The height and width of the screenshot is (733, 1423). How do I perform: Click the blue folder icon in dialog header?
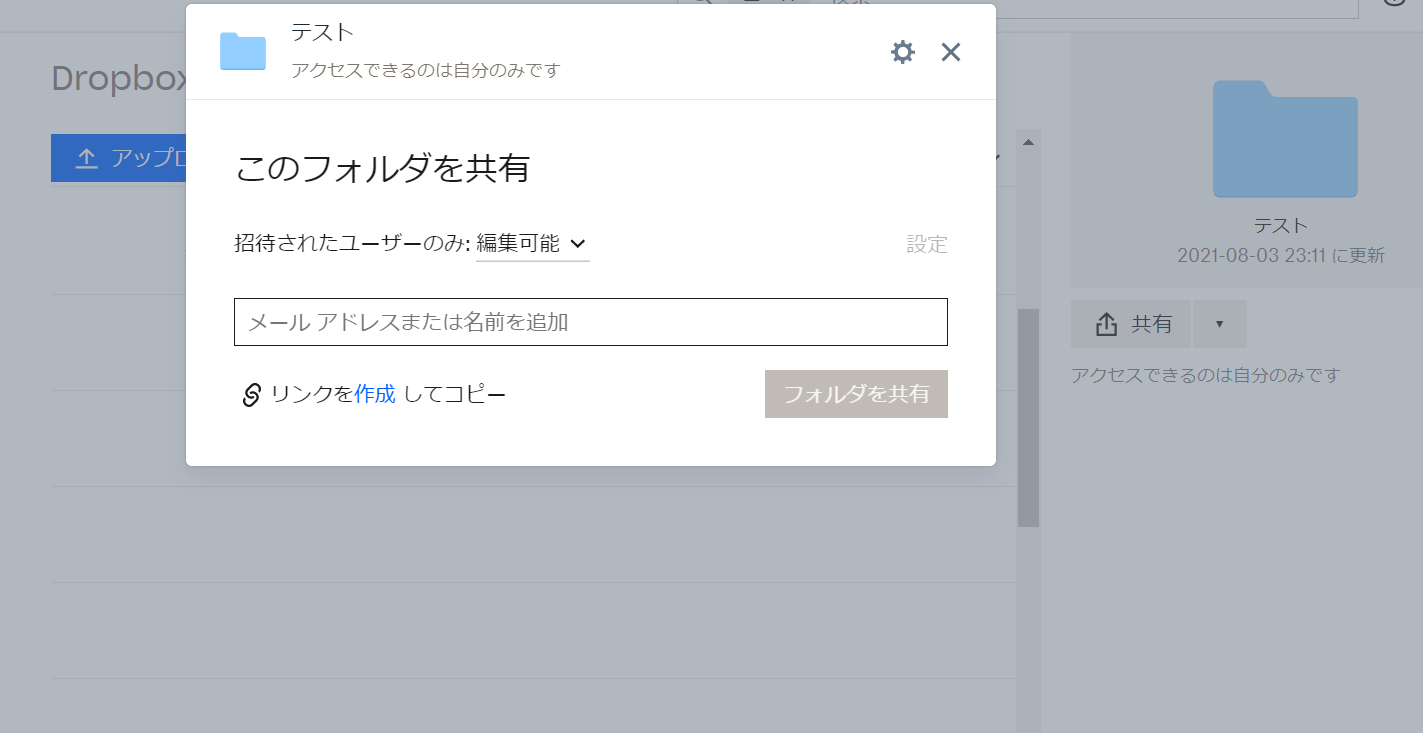243,52
